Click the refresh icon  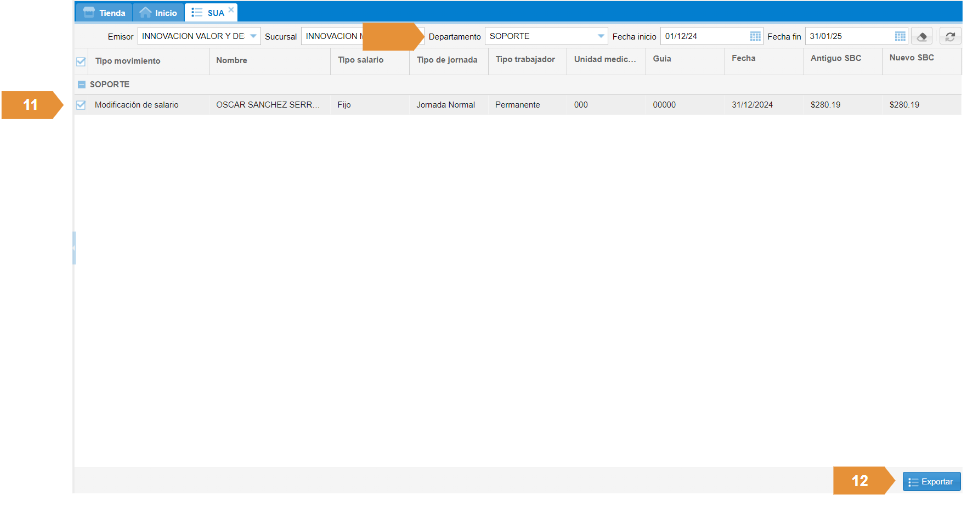point(949,36)
